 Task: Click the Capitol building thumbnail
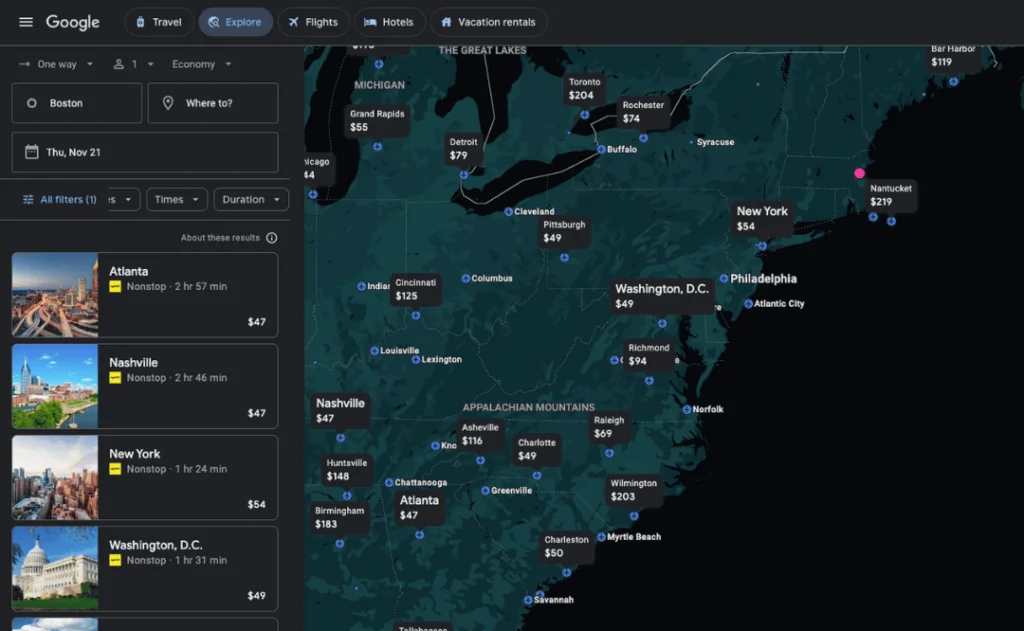(55, 569)
